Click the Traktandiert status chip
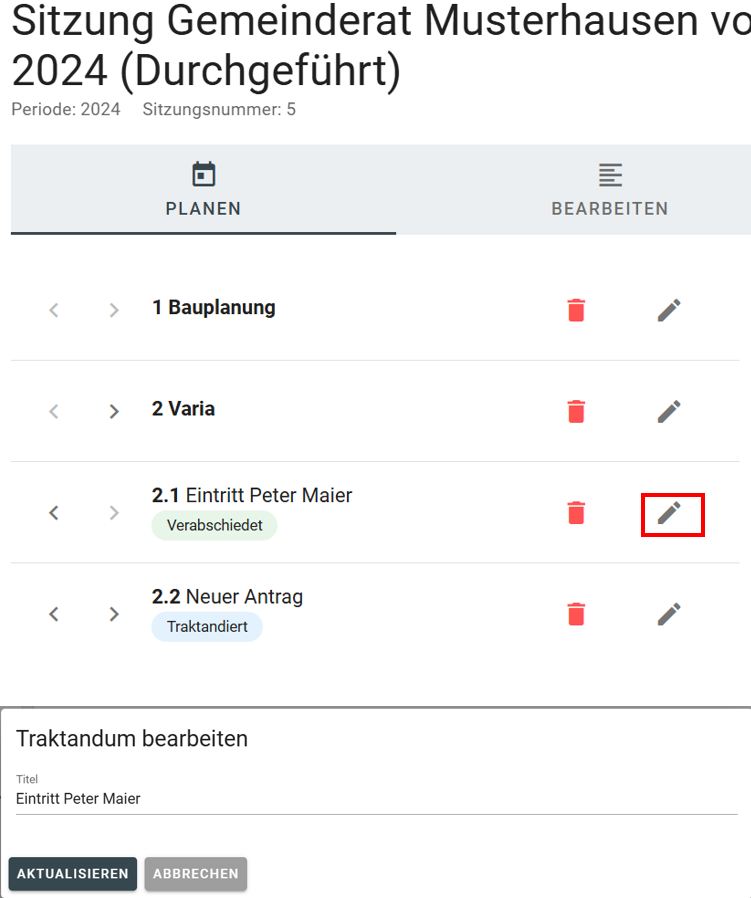 pos(207,627)
